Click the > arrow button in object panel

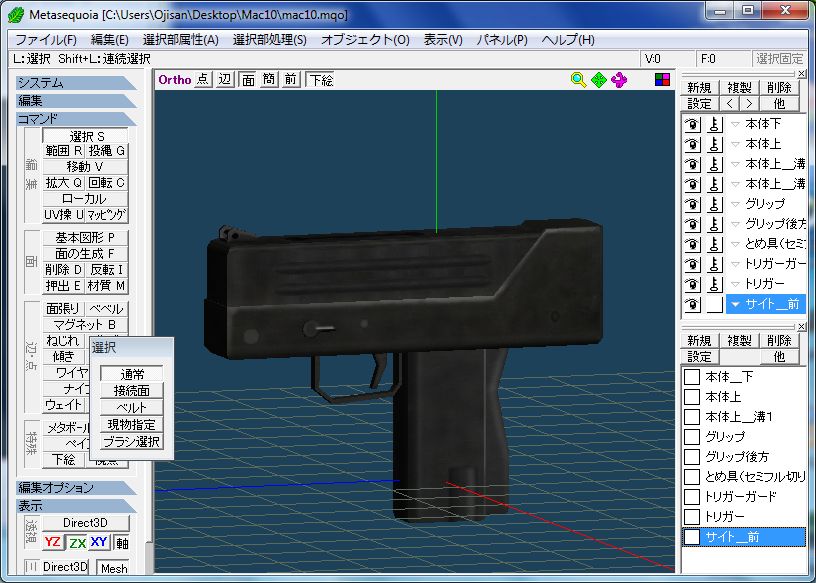[x=749, y=104]
